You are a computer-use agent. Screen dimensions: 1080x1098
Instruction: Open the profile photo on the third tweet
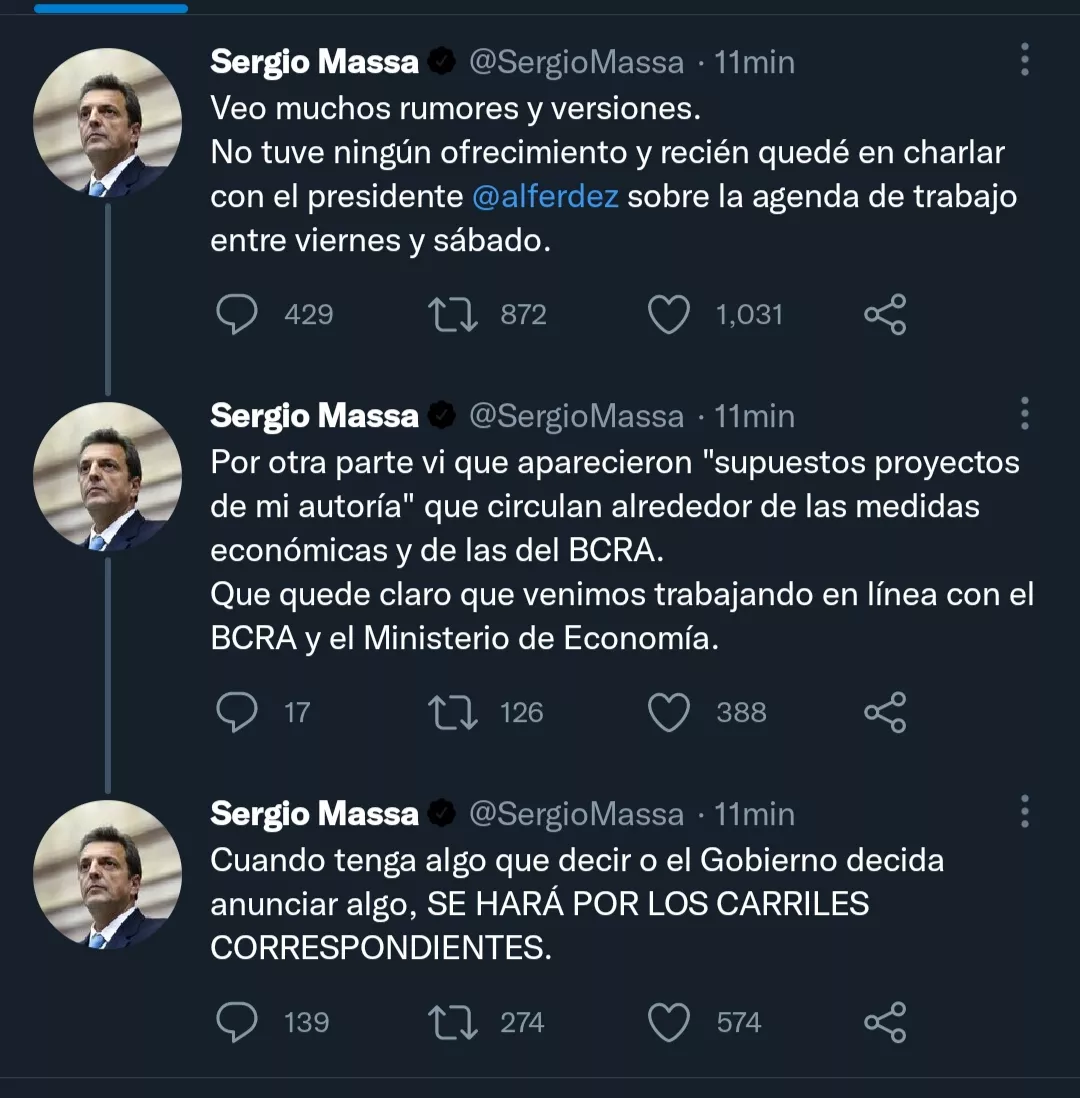click(107, 874)
